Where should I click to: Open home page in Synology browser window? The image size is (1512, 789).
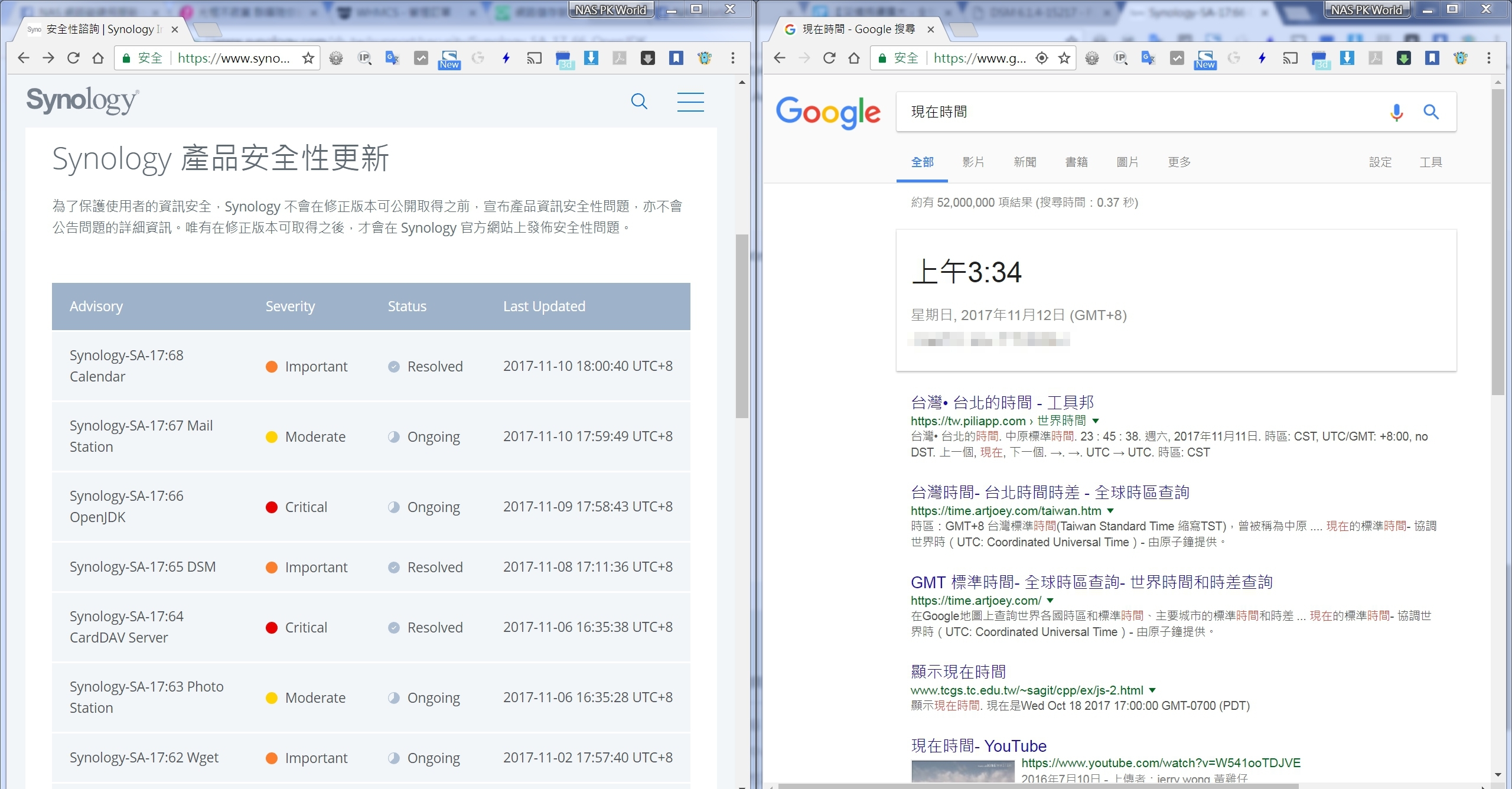coord(98,58)
